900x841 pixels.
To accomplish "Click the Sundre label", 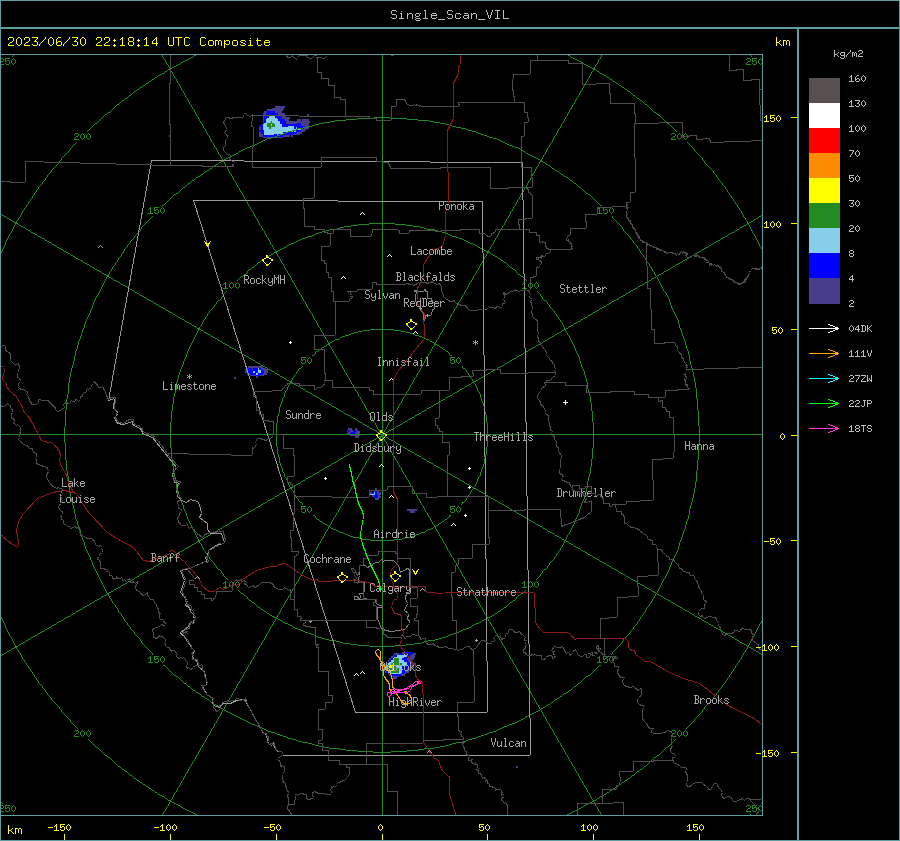I will point(303,414).
